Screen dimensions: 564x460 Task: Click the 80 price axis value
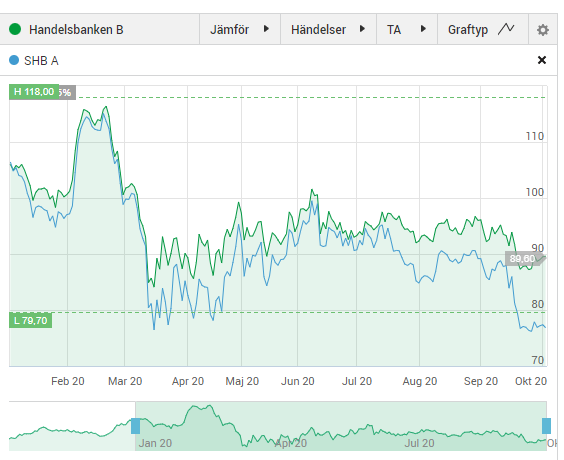click(x=538, y=304)
